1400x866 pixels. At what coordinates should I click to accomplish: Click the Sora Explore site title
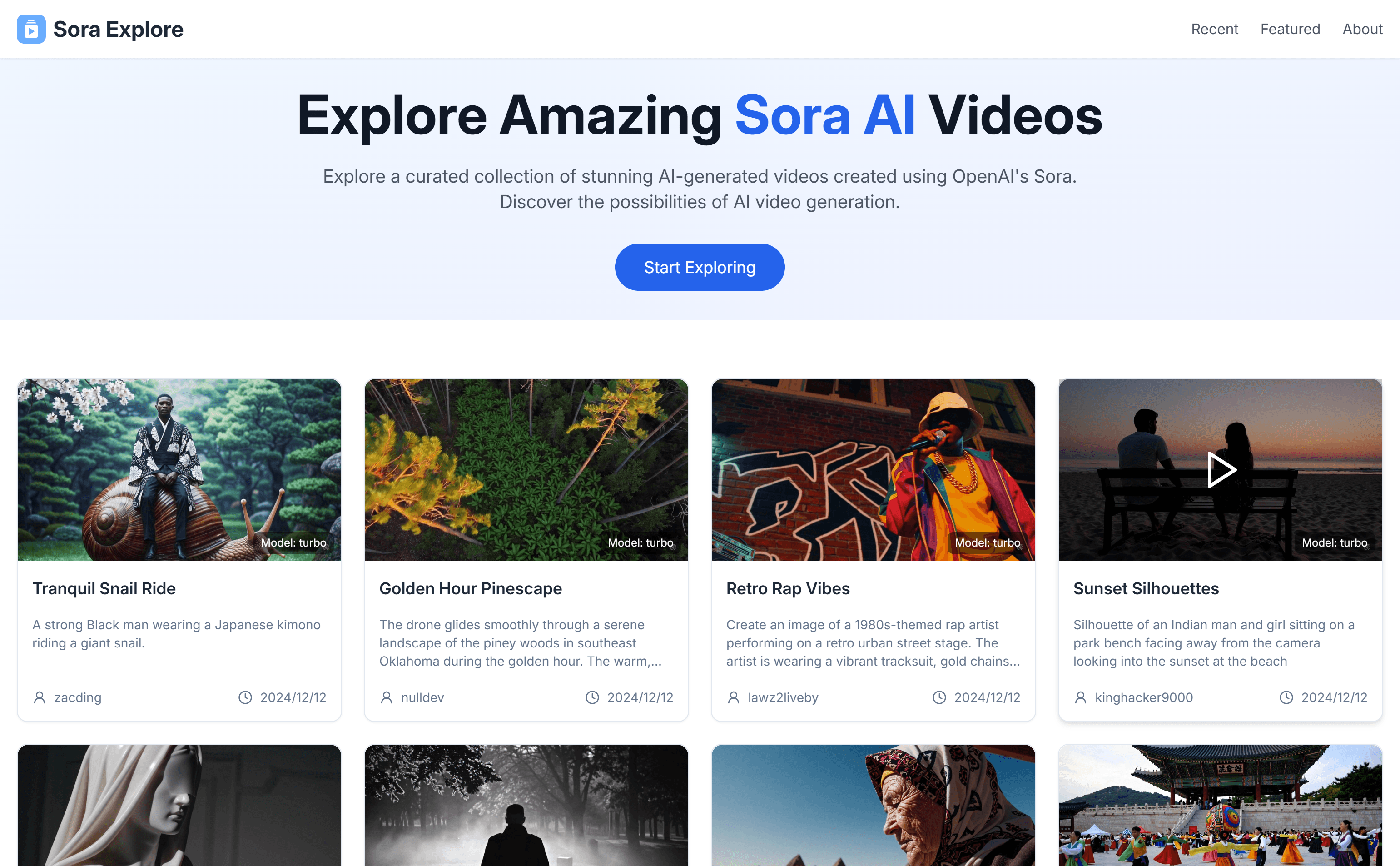(x=118, y=29)
